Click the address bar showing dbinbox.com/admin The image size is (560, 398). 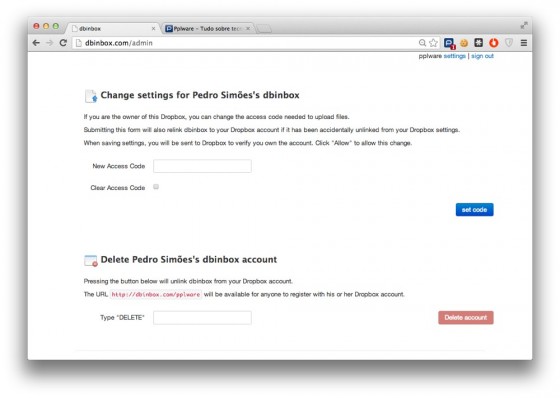[x=244, y=43]
